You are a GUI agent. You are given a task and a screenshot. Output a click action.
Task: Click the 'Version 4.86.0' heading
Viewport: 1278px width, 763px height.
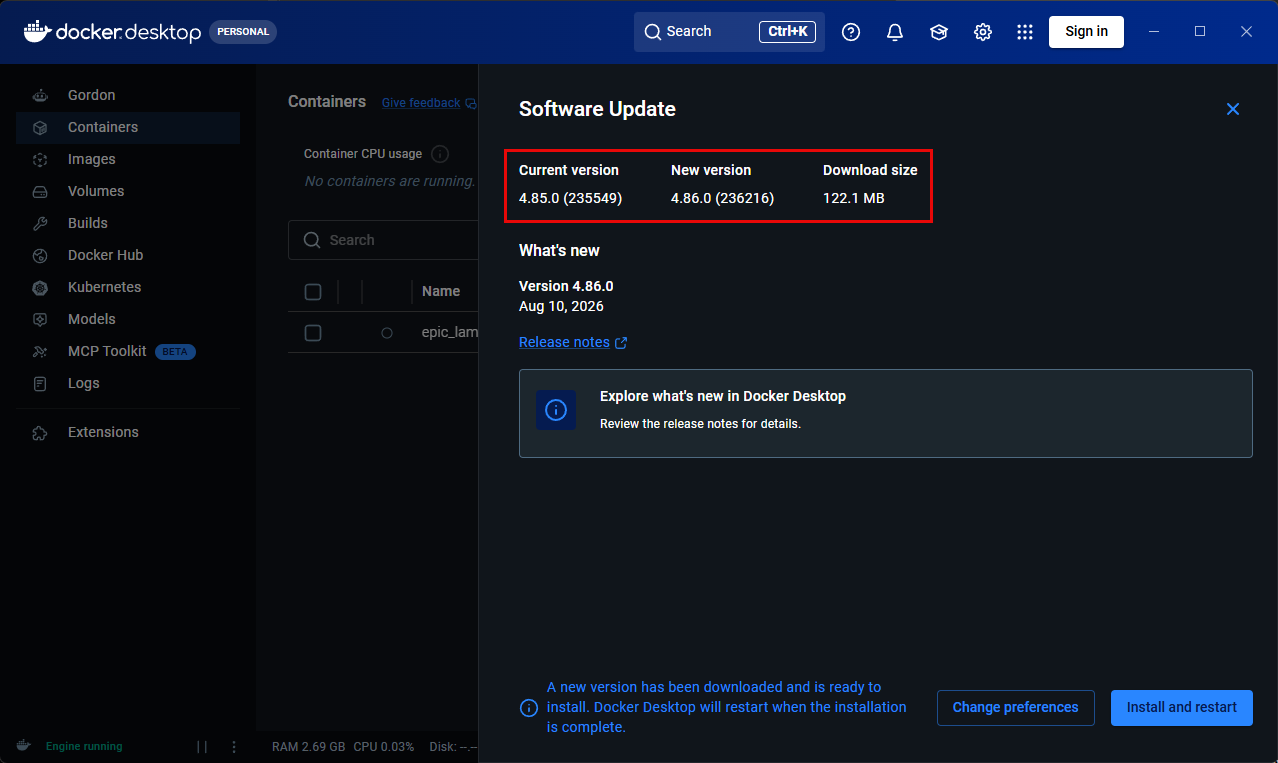(x=566, y=286)
